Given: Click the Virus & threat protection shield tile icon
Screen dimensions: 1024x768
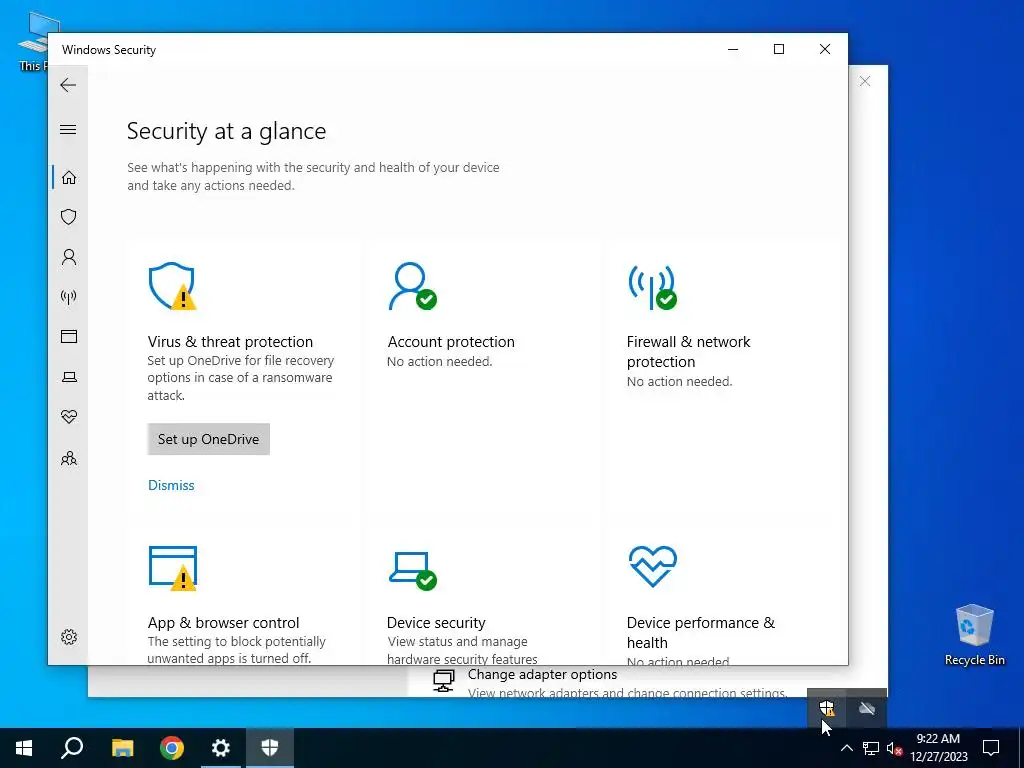Looking at the screenshot, I should [x=172, y=286].
